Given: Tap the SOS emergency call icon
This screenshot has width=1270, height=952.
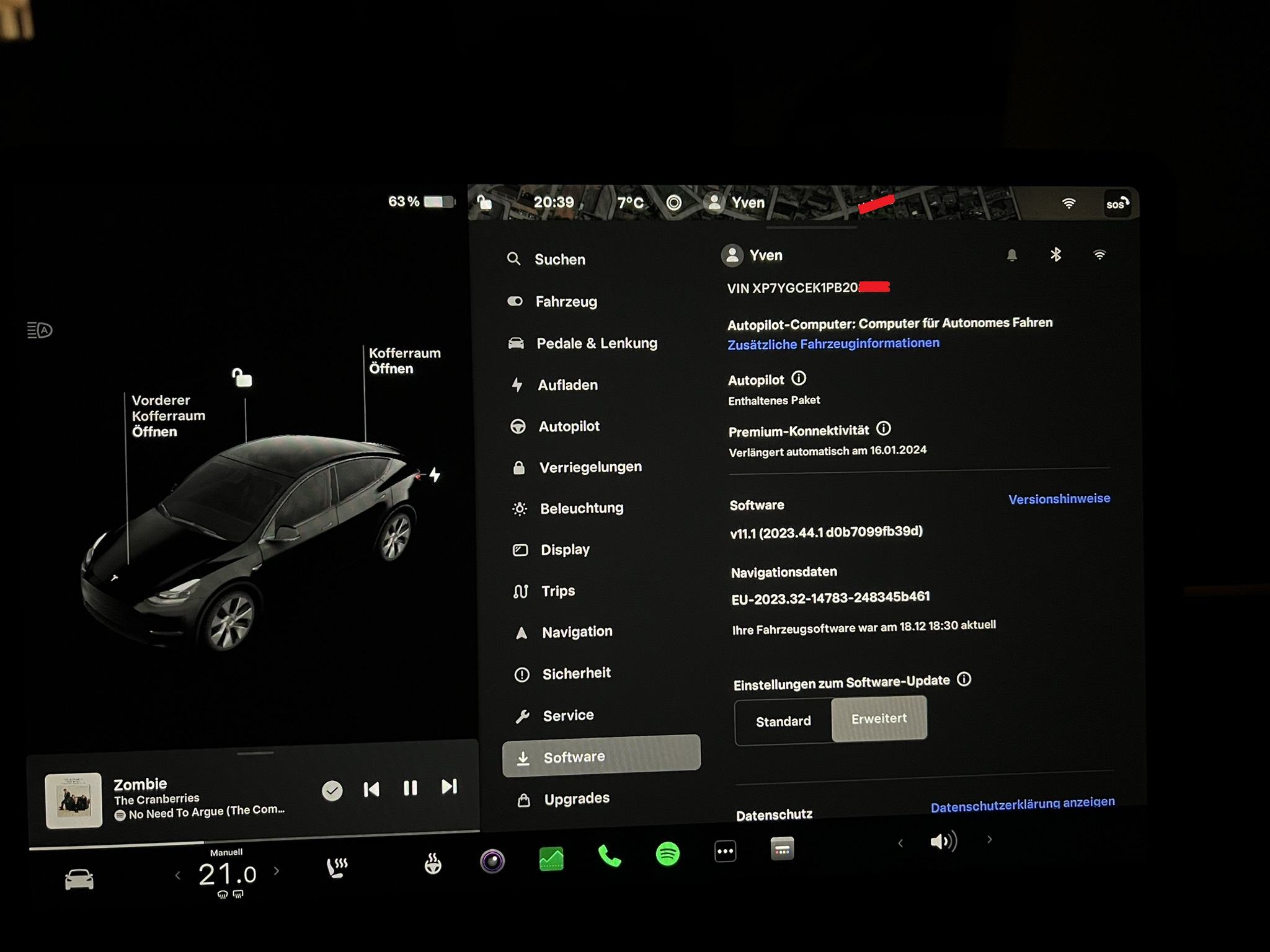Looking at the screenshot, I should click(x=1117, y=204).
